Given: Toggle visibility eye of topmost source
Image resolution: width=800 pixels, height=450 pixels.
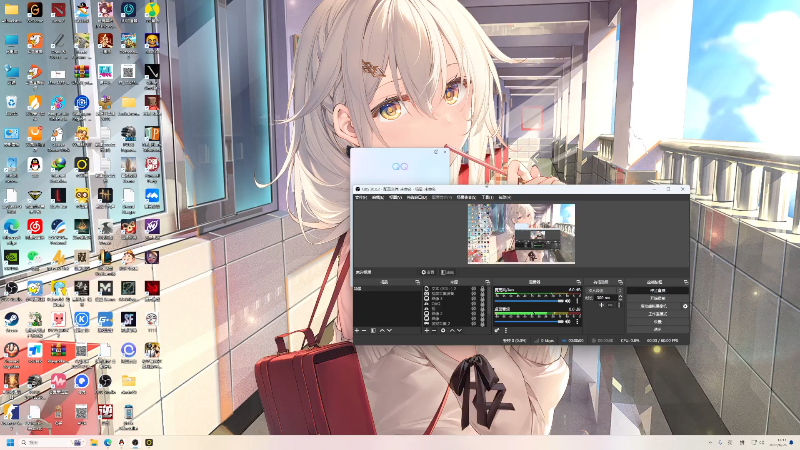Looking at the screenshot, I should click(473, 288).
